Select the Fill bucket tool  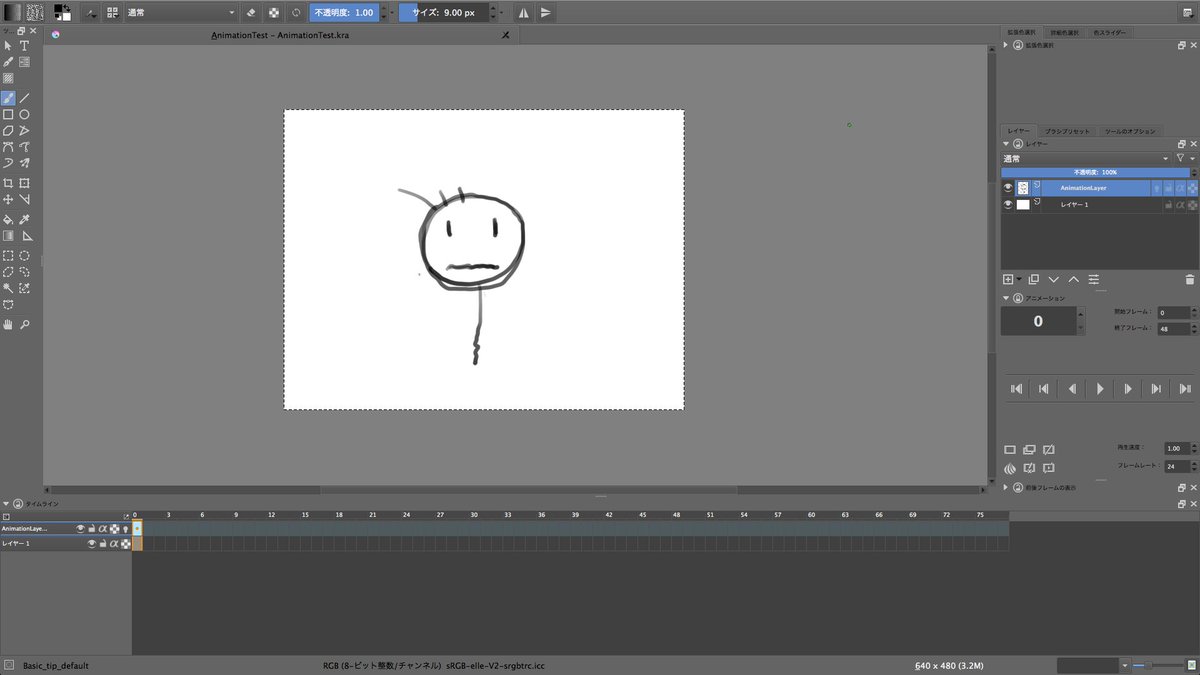8,219
